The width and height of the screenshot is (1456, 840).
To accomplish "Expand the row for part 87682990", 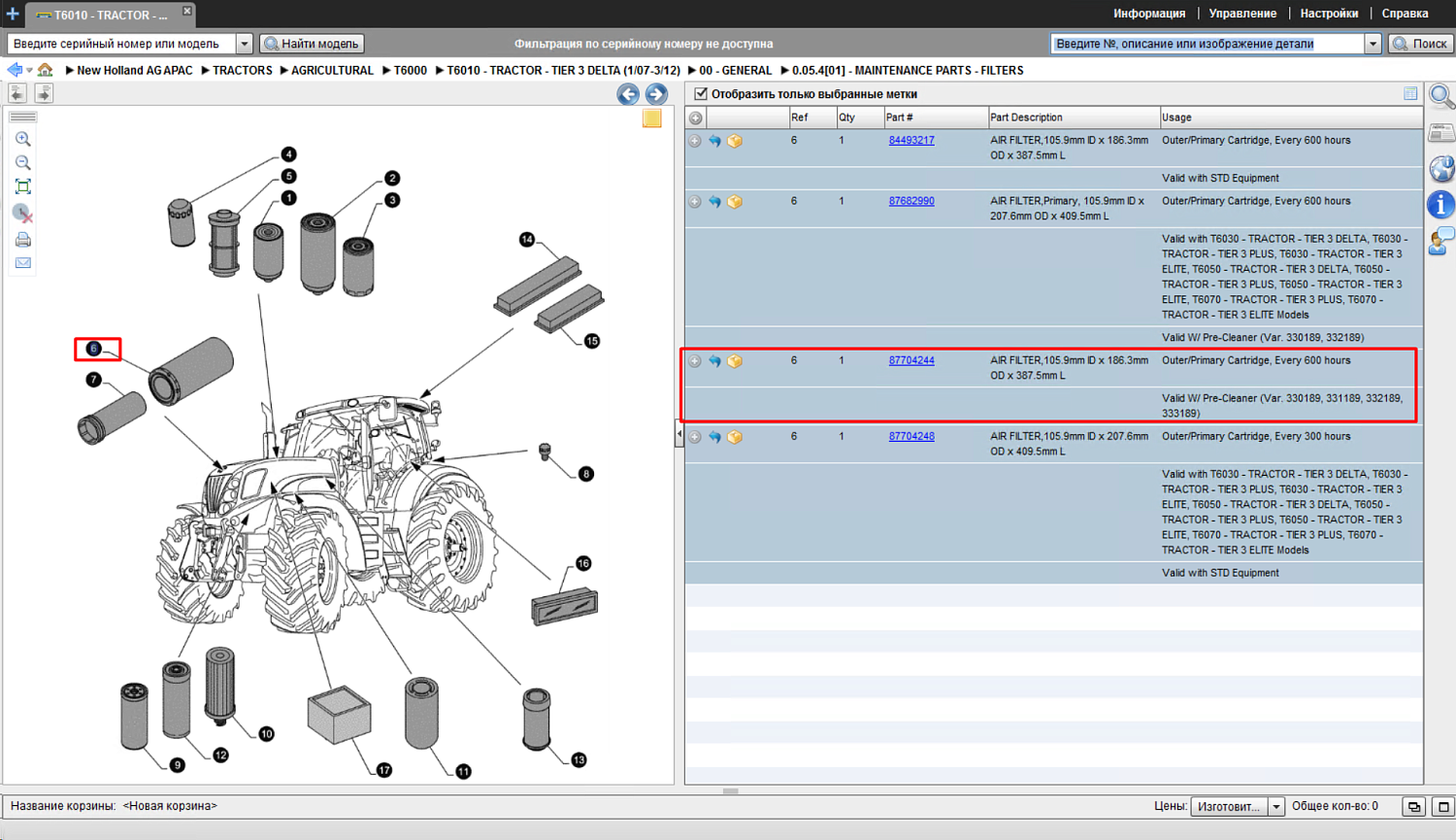I will [695, 202].
